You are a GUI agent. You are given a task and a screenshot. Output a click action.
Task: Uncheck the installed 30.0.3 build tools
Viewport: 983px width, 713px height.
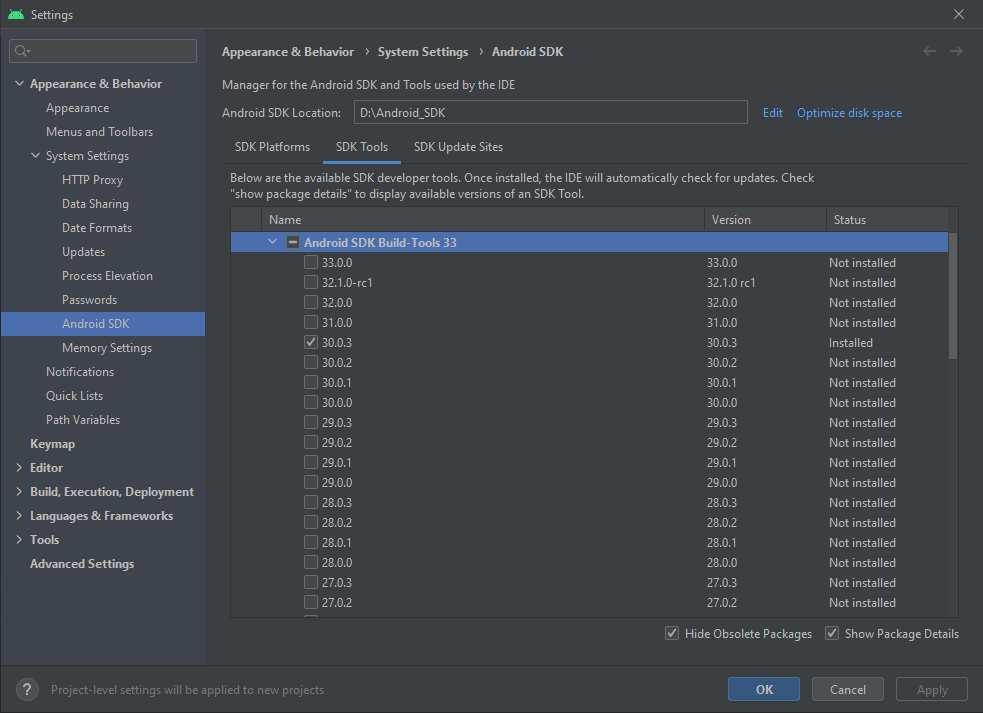point(311,342)
